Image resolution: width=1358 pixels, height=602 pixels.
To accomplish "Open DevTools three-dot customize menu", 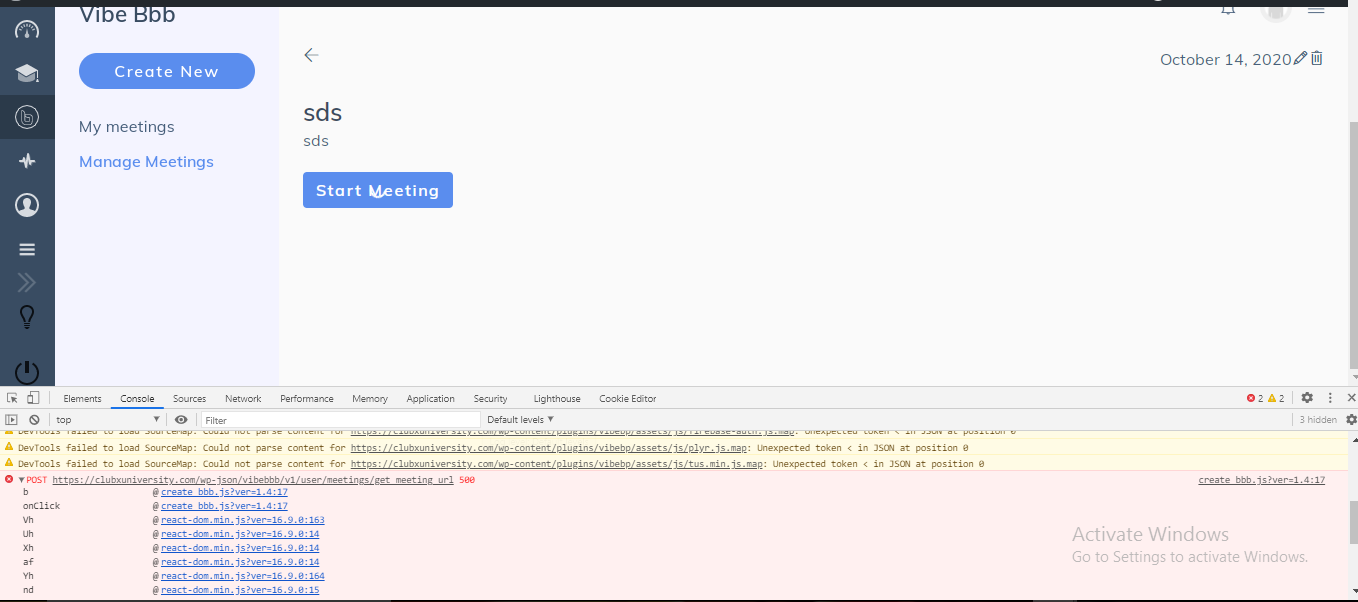I will [1330, 398].
